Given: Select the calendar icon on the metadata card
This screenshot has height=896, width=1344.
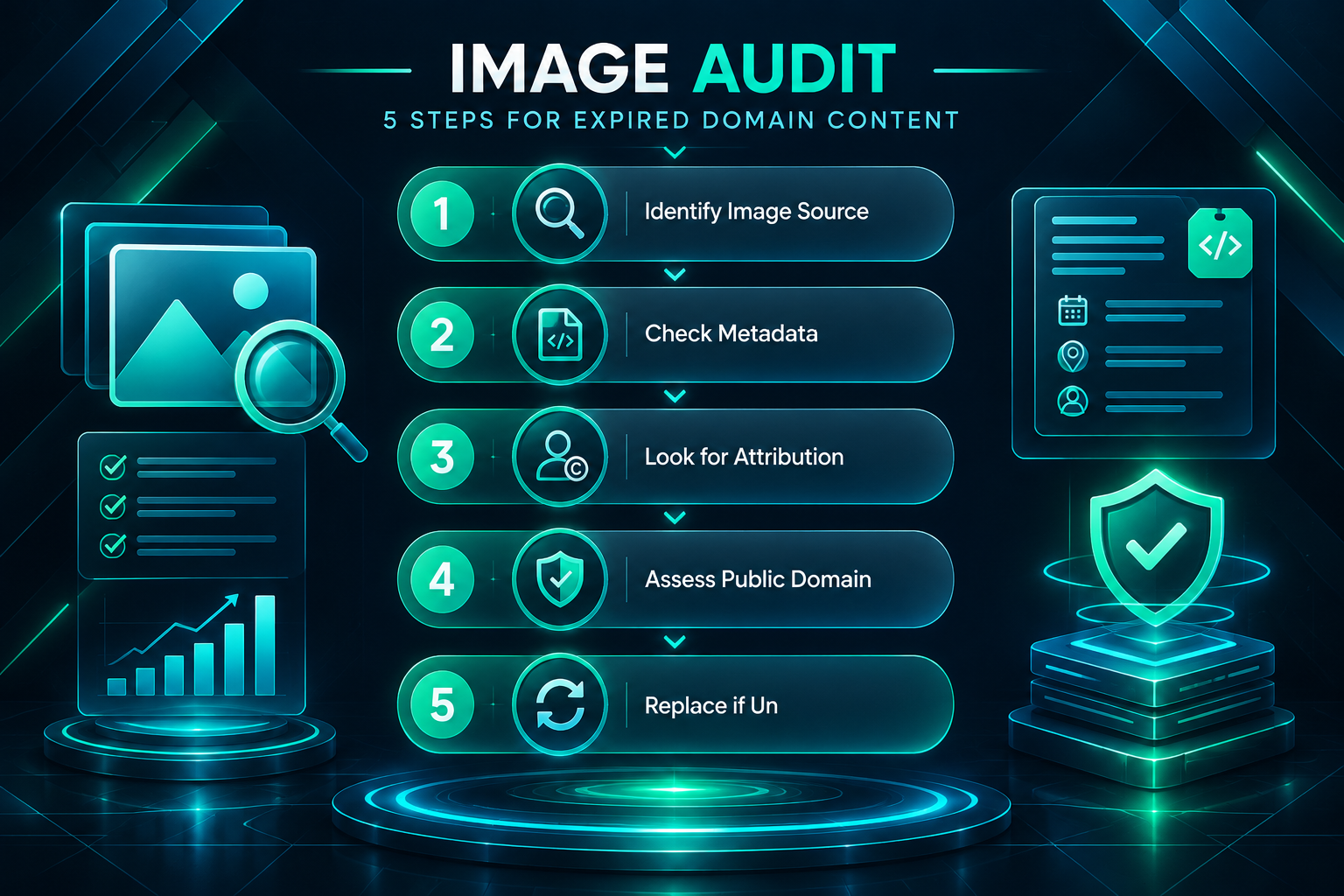Looking at the screenshot, I should tap(1073, 311).
